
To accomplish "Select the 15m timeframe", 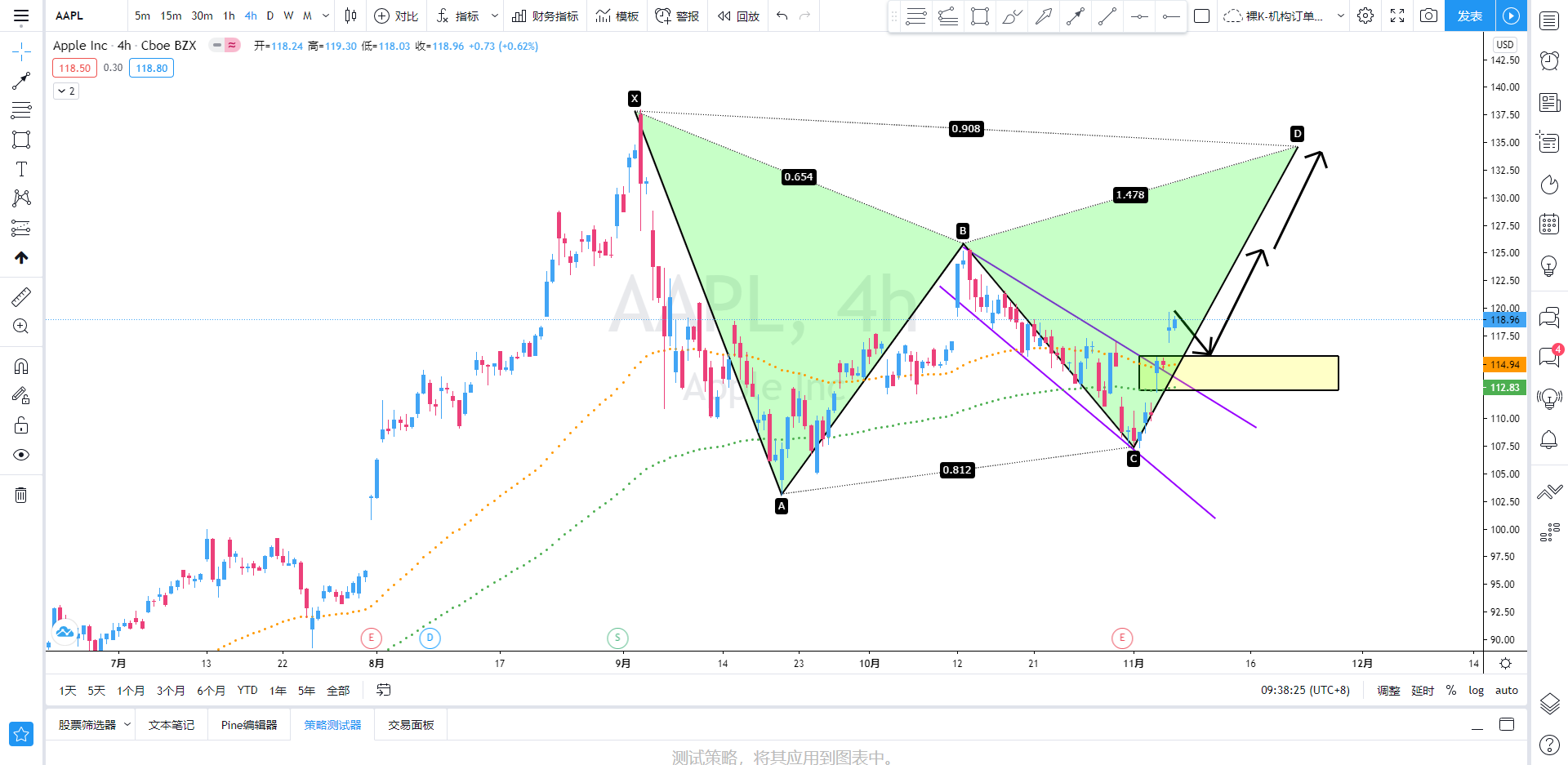I will pos(171,16).
